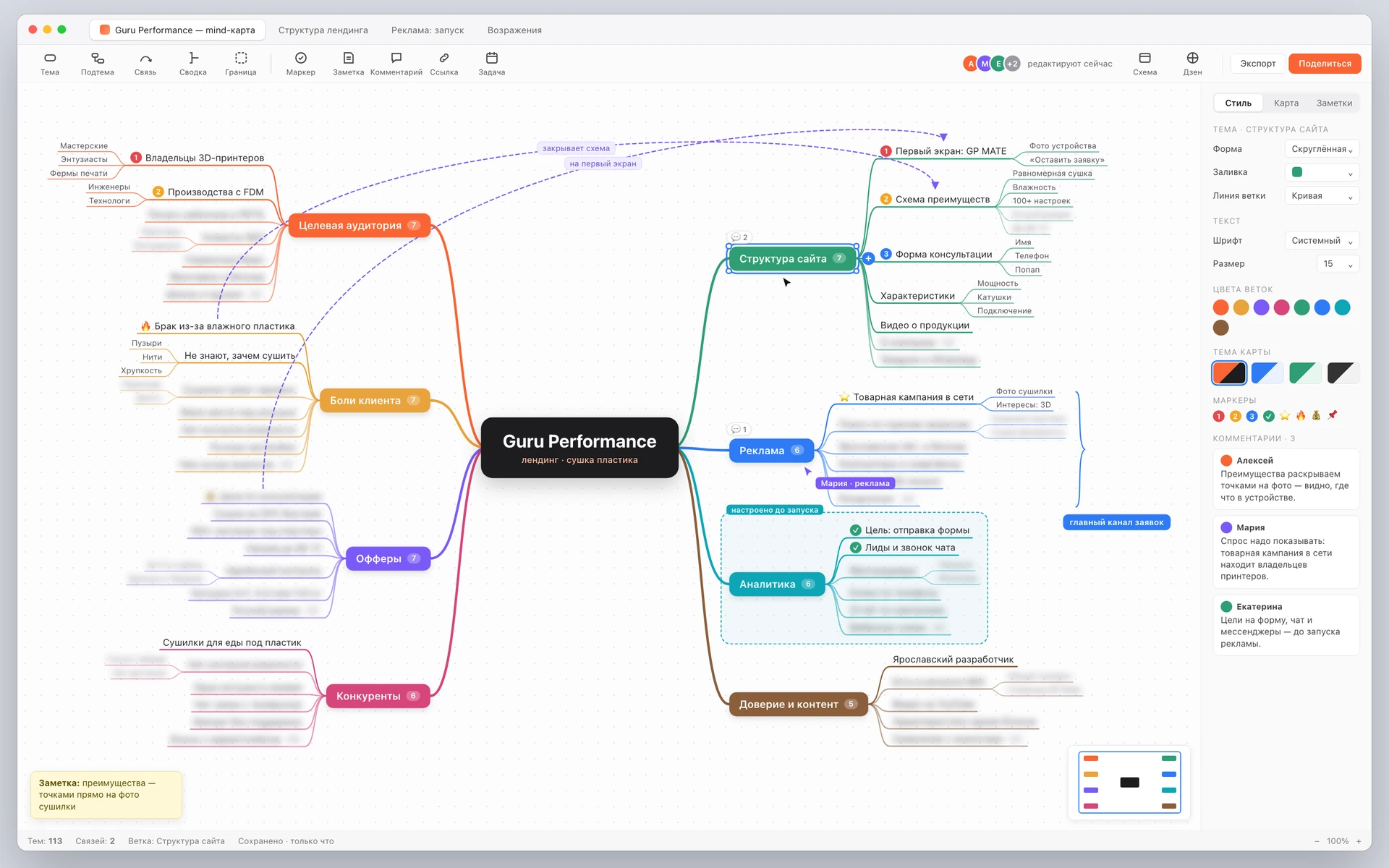Choose the Связь connection tool
Image resolution: width=1389 pixels, height=868 pixels.
click(x=145, y=64)
